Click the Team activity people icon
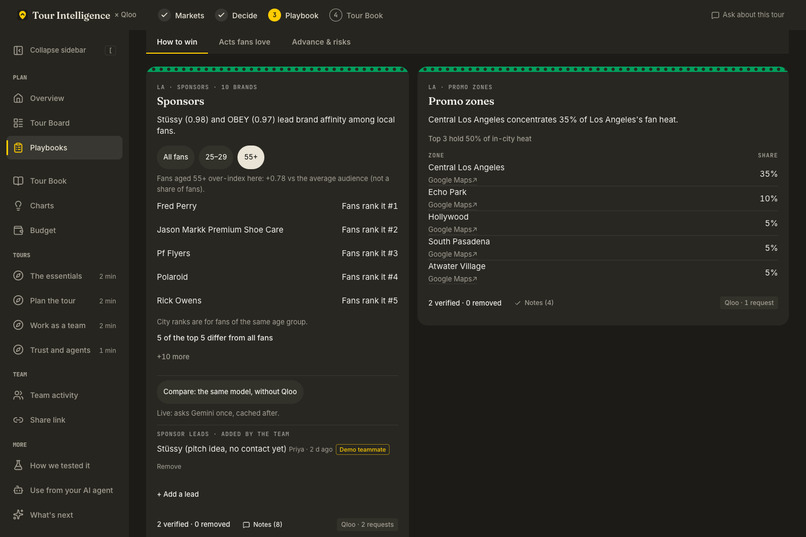The image size is (806, 537). pyautogui.click(x=18, y=395)
